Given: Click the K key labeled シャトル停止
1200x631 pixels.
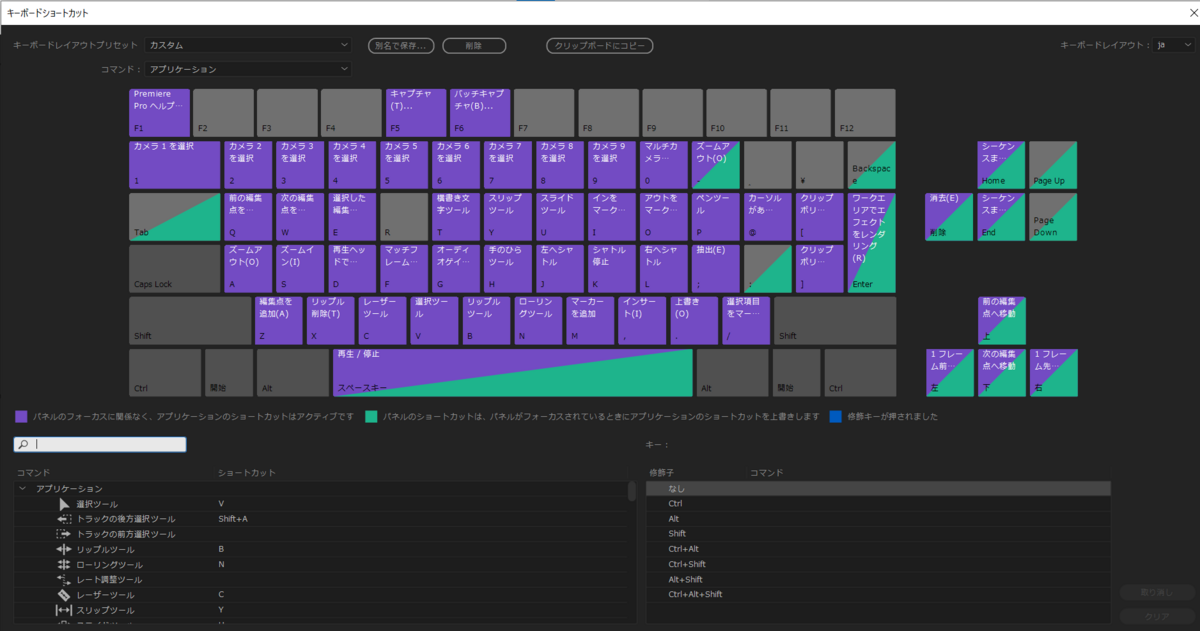Looking at the screenshot, I should coord(612,268).
